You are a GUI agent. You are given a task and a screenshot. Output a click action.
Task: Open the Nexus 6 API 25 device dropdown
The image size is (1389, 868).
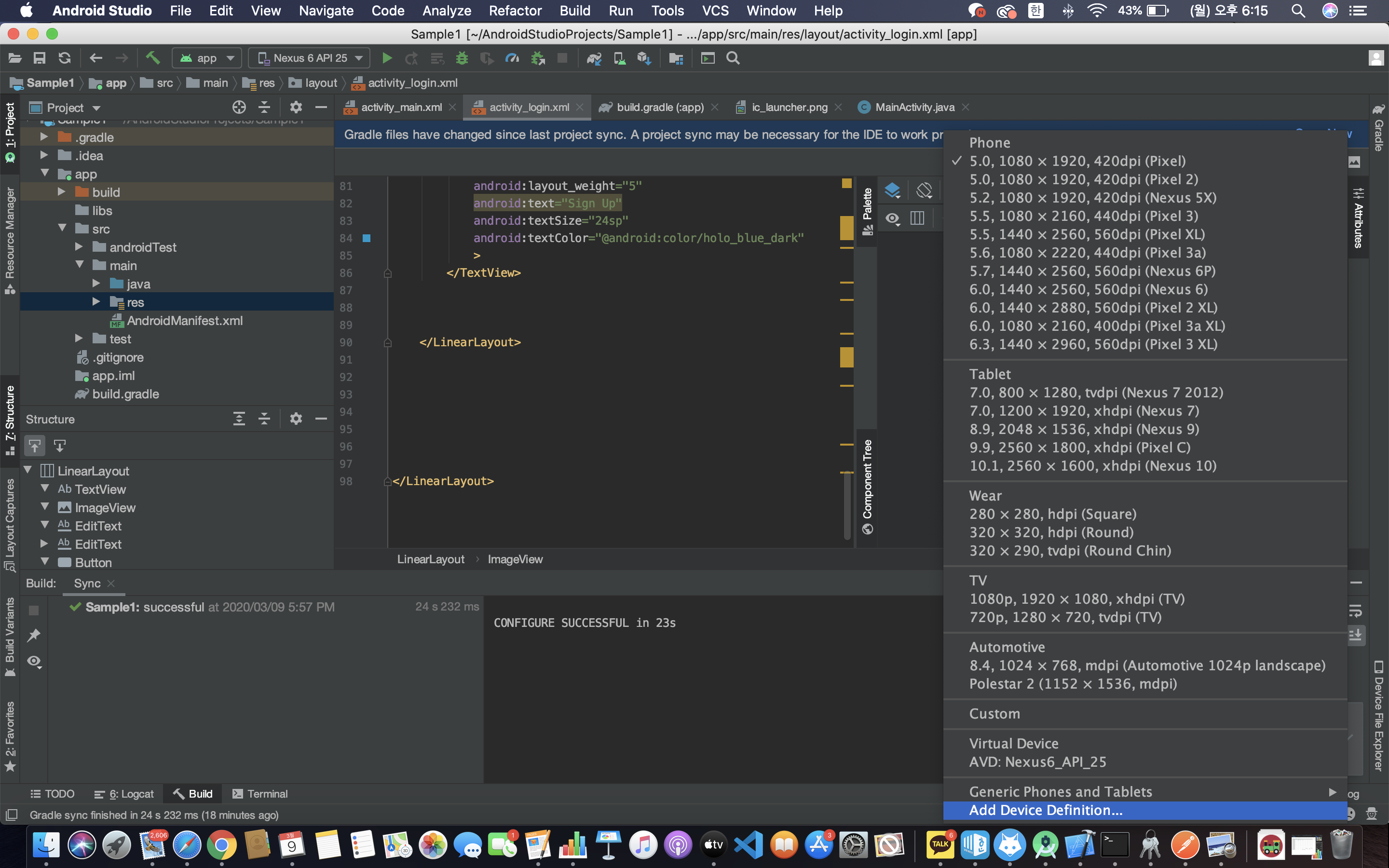(x=310, y=58)
